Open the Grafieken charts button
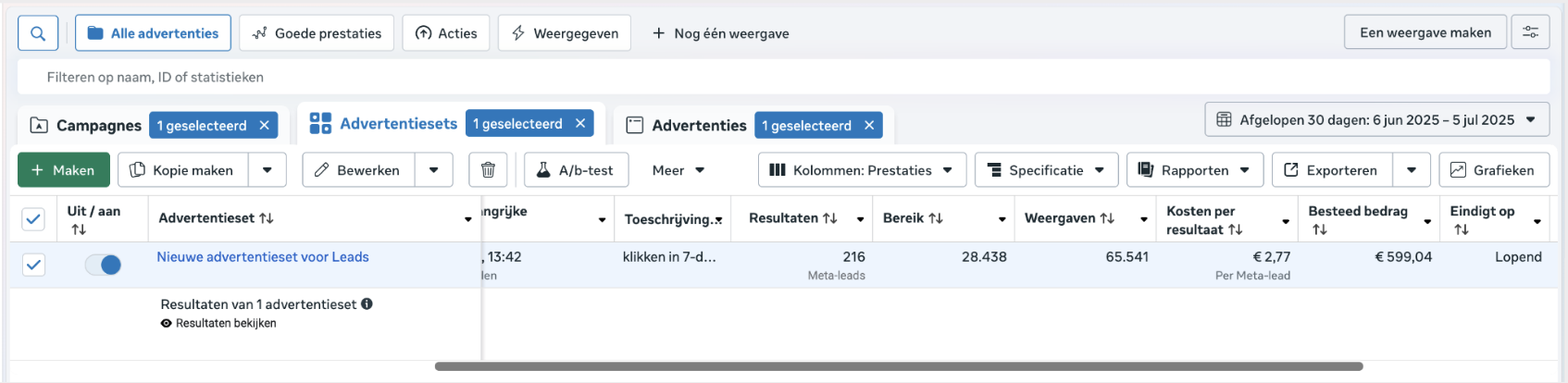Screen dimensions: 1568x383 1494,170
